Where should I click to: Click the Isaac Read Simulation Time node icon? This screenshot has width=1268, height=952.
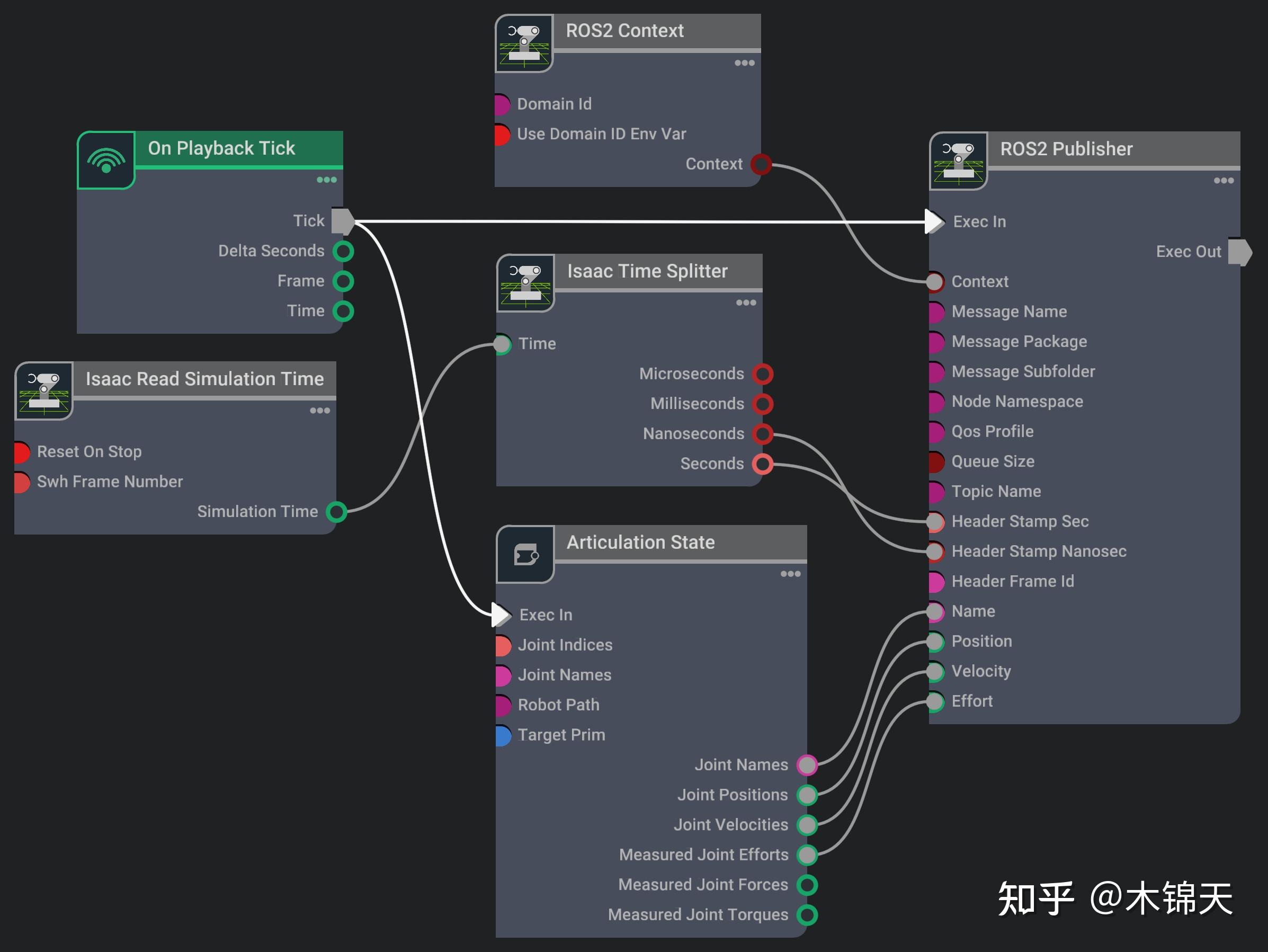(44, 392)
